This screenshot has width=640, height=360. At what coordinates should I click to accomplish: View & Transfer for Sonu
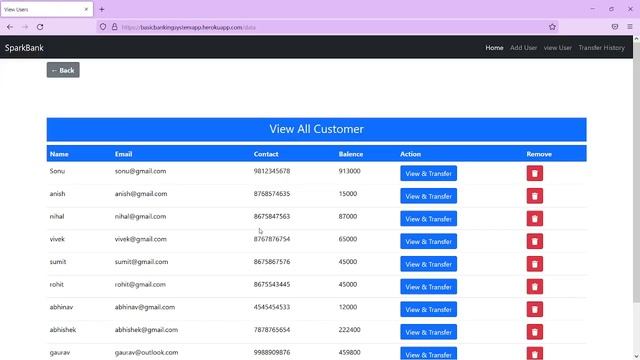[429, 173]
